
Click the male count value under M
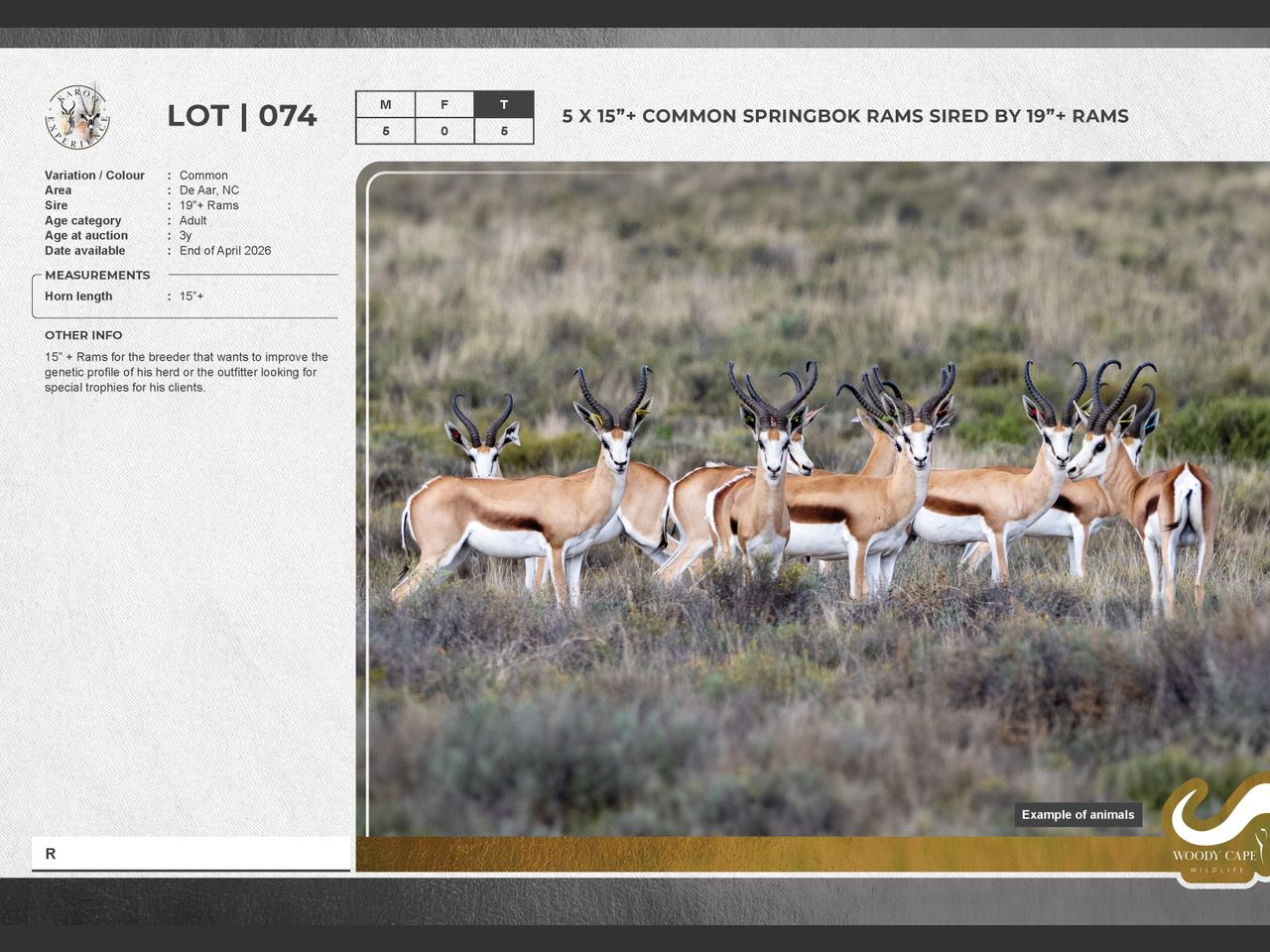pyautogui.click(x=385, y=131)
